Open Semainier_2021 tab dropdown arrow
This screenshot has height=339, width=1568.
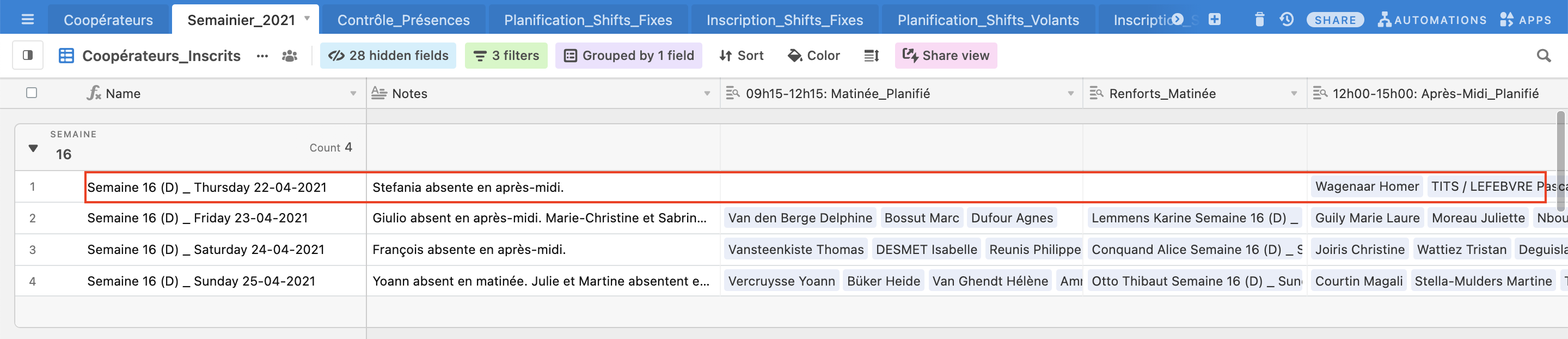tap(308, 19)
